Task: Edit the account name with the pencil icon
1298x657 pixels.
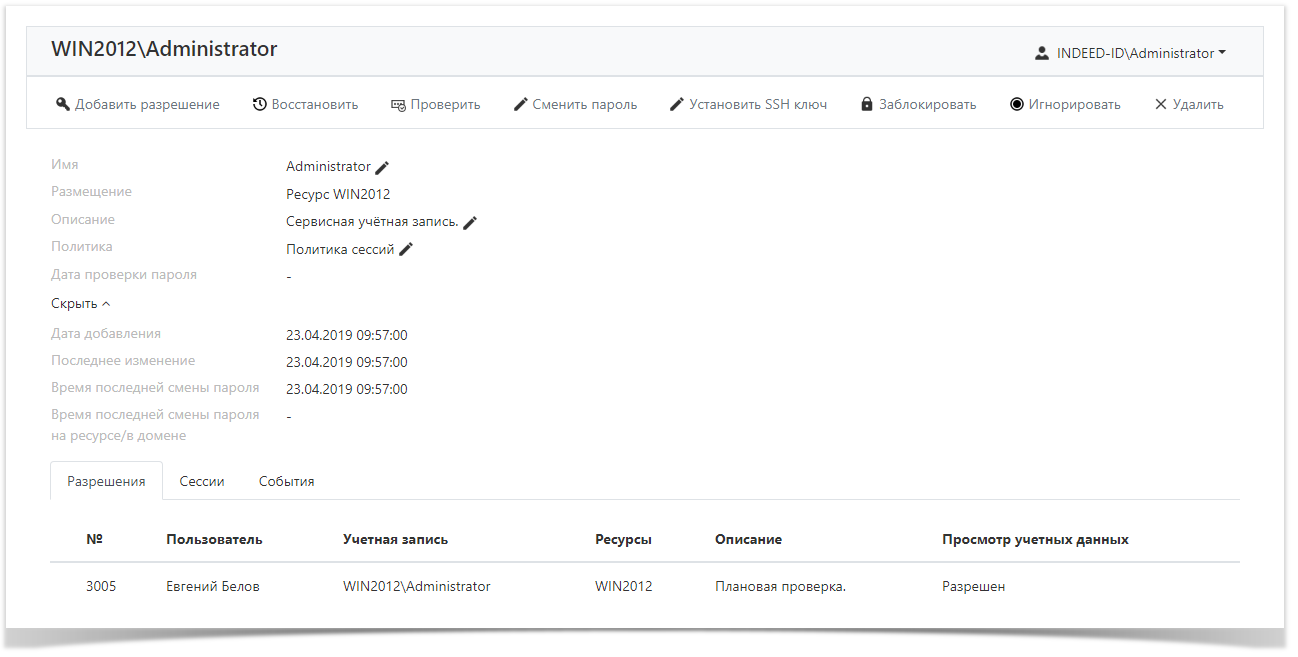Action: (x=381, y=167)
